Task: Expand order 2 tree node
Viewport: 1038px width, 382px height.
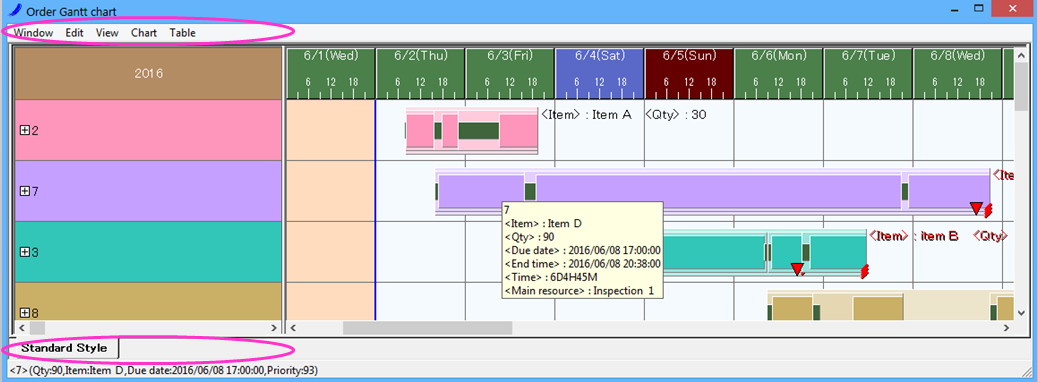Action: click(x=25, y=130)
